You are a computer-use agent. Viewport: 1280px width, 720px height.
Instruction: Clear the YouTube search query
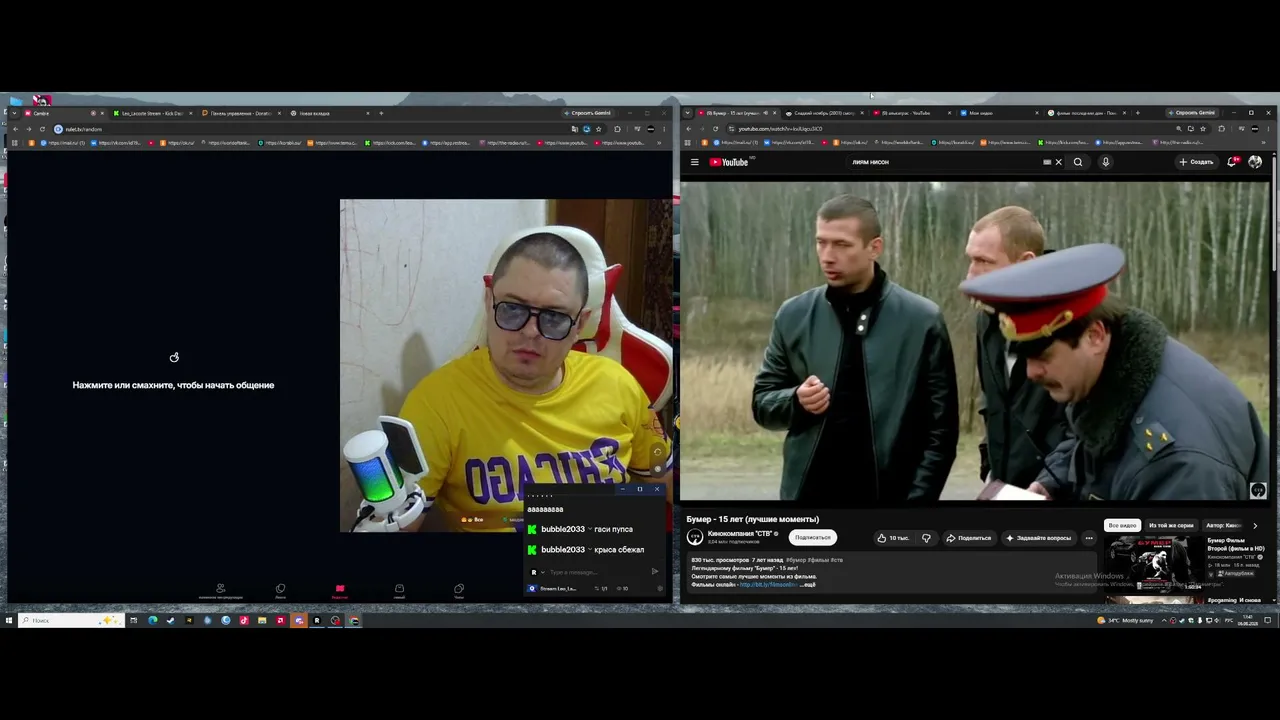click(x=1059, y=162)
